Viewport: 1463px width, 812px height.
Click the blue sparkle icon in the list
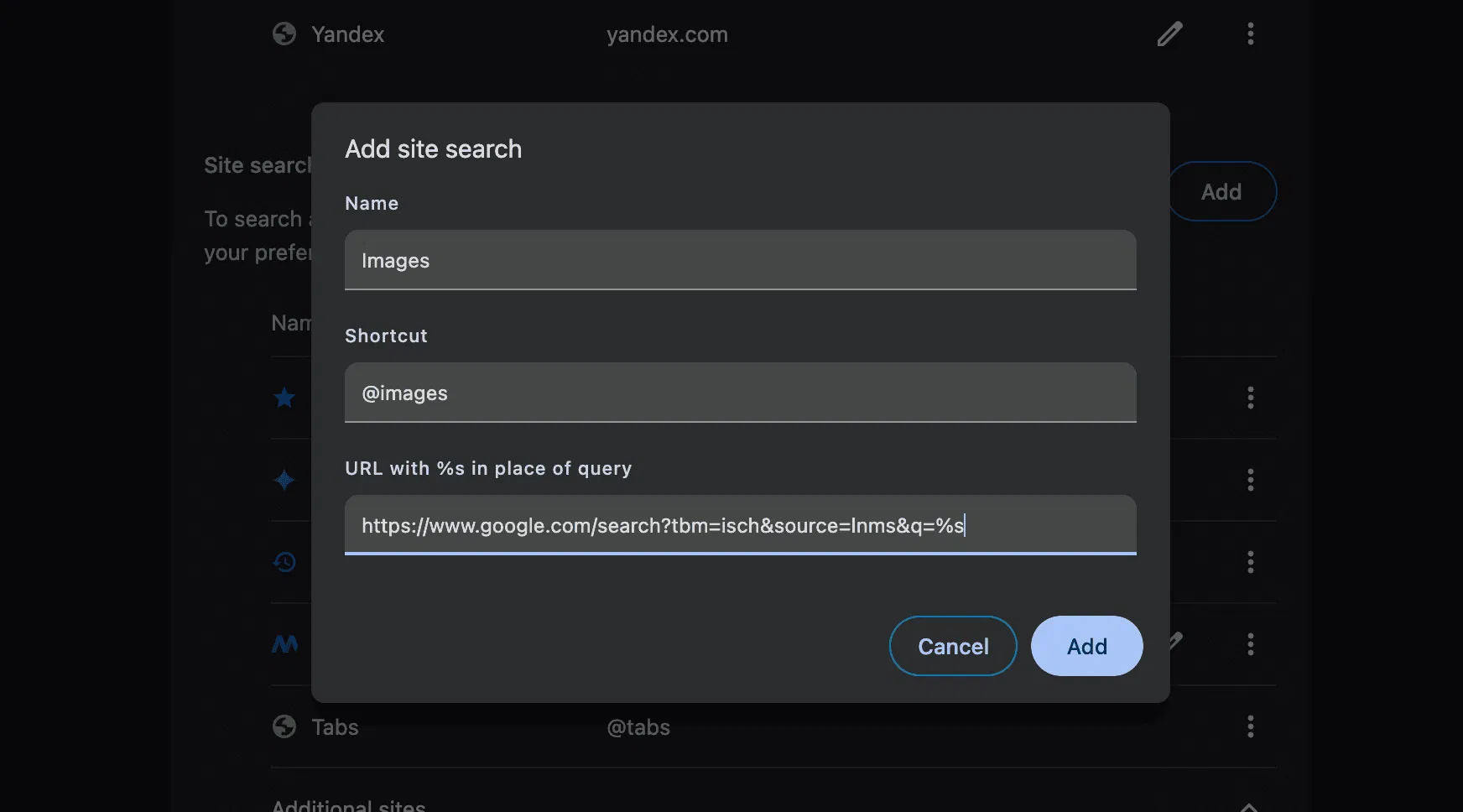click(284, 480)
